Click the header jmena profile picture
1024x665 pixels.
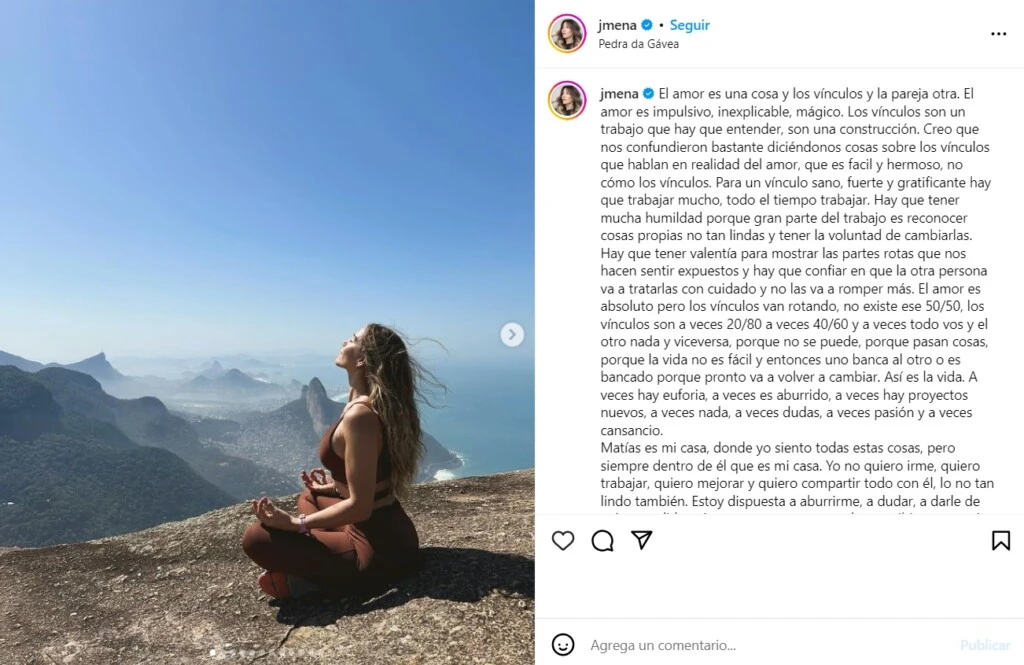click(x=567, y=33)
